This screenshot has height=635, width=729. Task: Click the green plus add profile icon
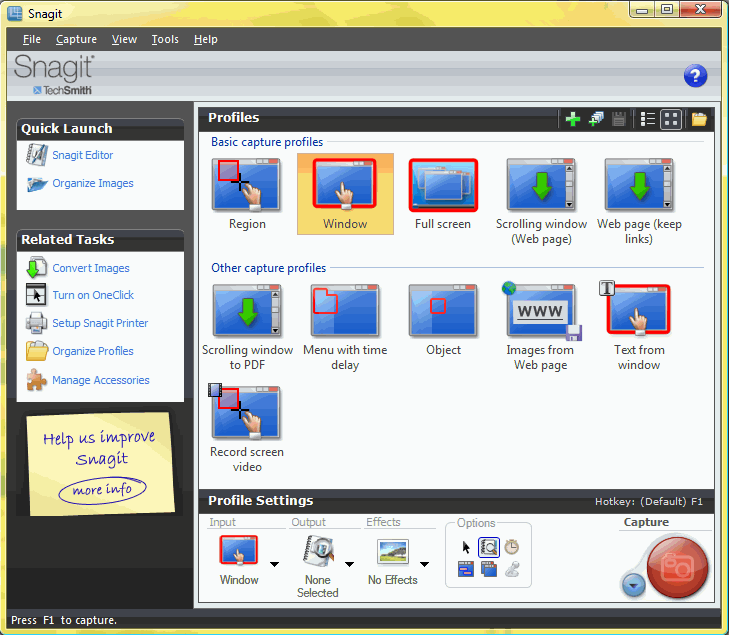pos(573,119)
